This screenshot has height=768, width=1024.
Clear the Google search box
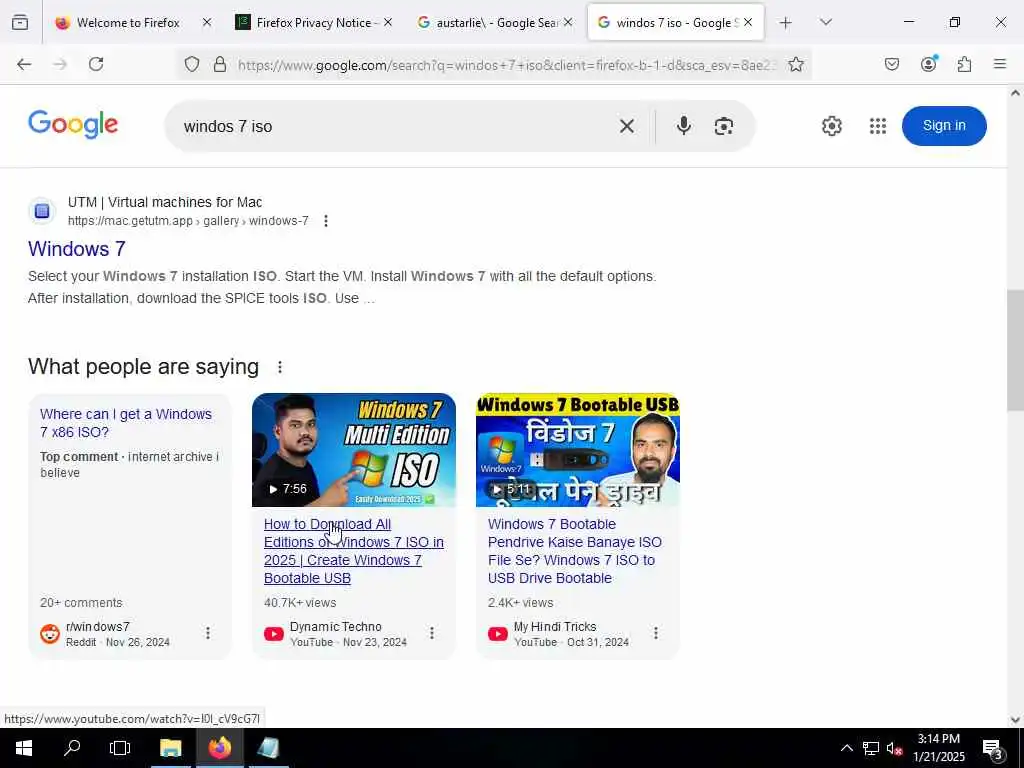click(626, 126)
